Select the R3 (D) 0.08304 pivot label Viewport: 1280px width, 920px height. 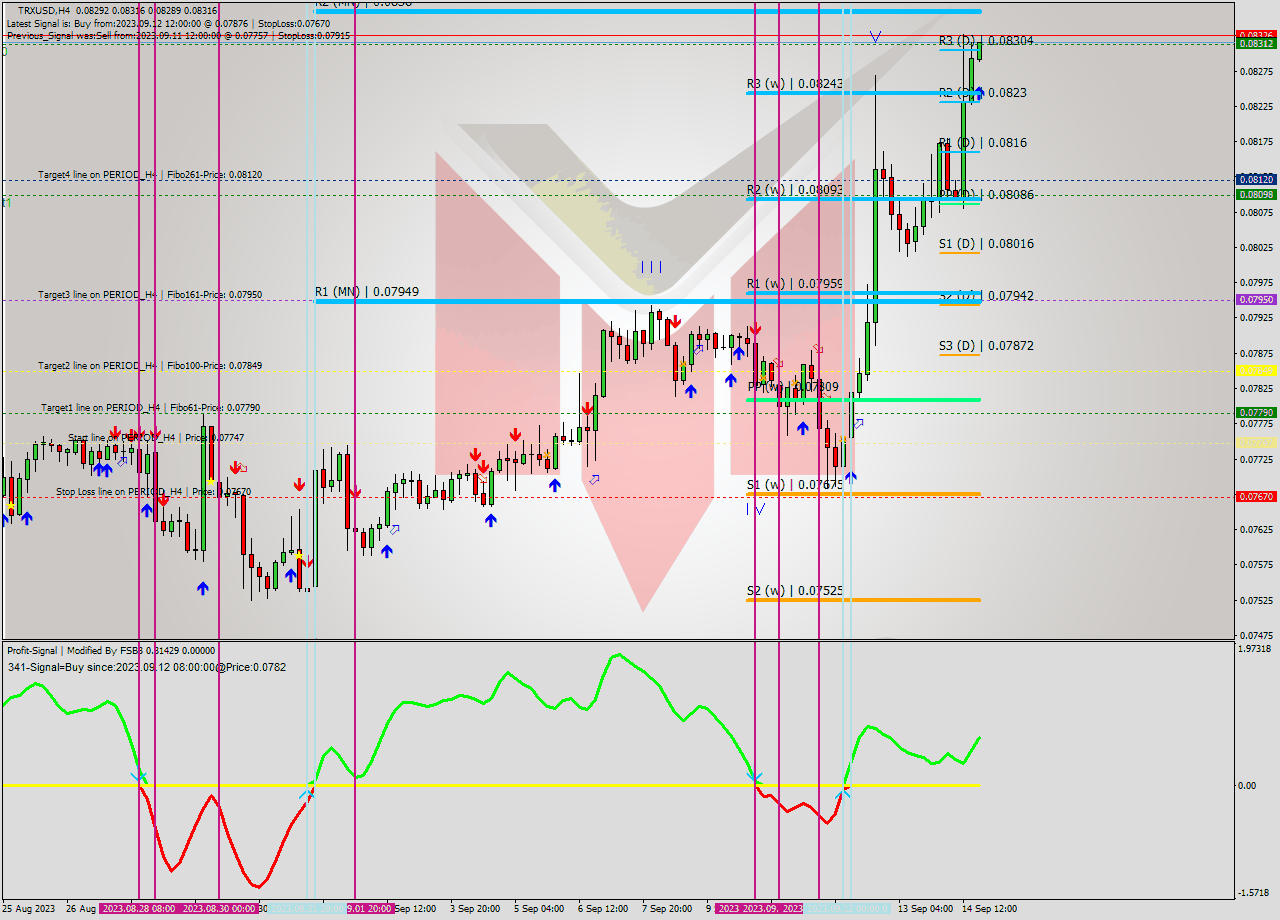point(986,41)
